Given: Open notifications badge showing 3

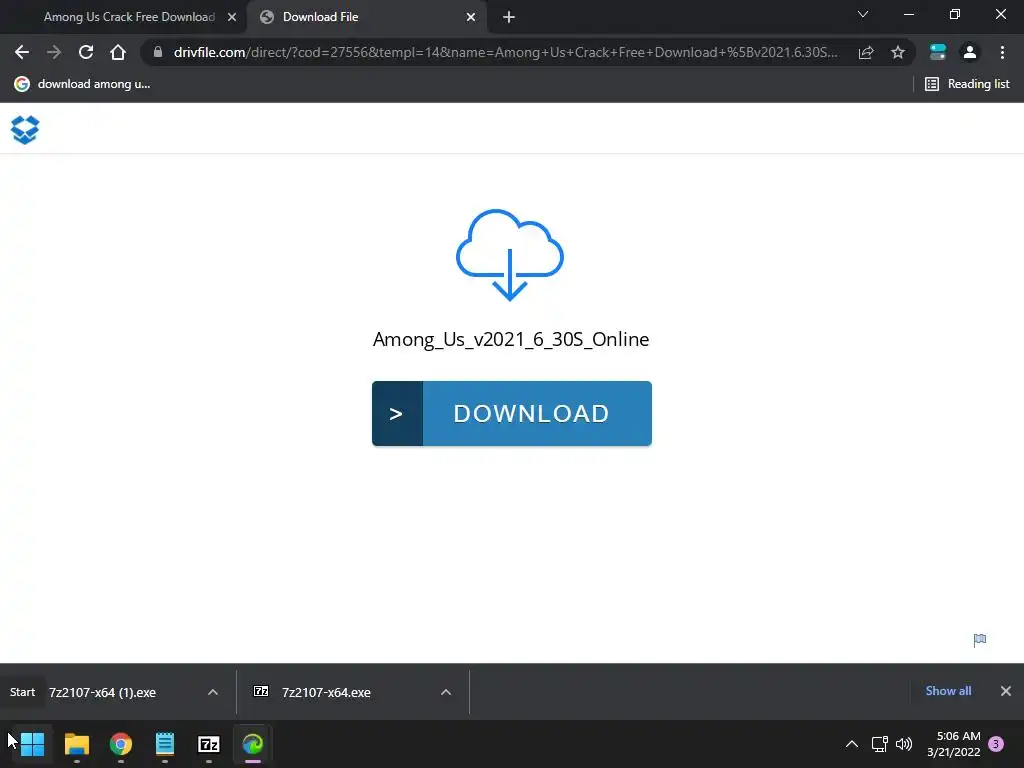Looking at the screenshot, I should click(x=996, y=744).
